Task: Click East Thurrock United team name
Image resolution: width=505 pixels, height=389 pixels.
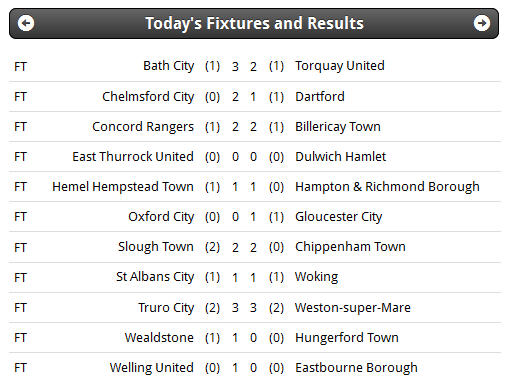Action: pos(133,157)
